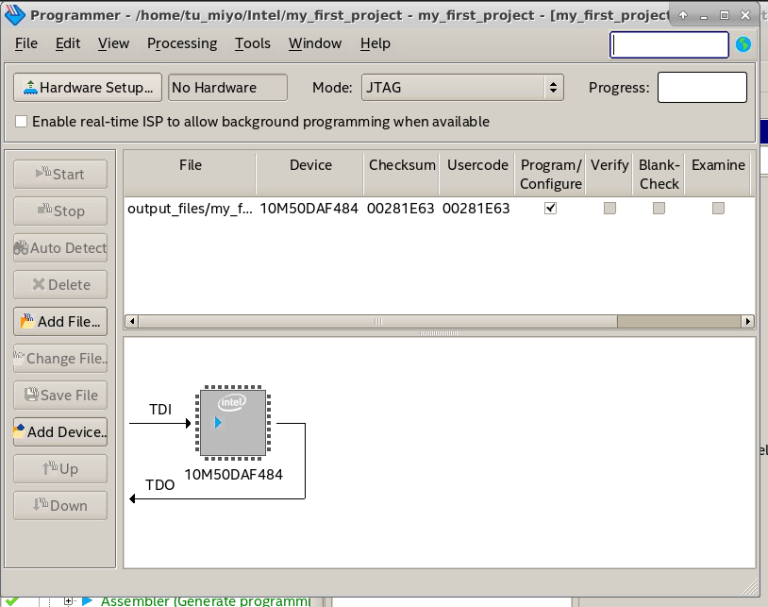The width and height of the screenshot is (768, 607).
Task: Uncheck the Program/Configure checkbox
Action: coord(550,209)
